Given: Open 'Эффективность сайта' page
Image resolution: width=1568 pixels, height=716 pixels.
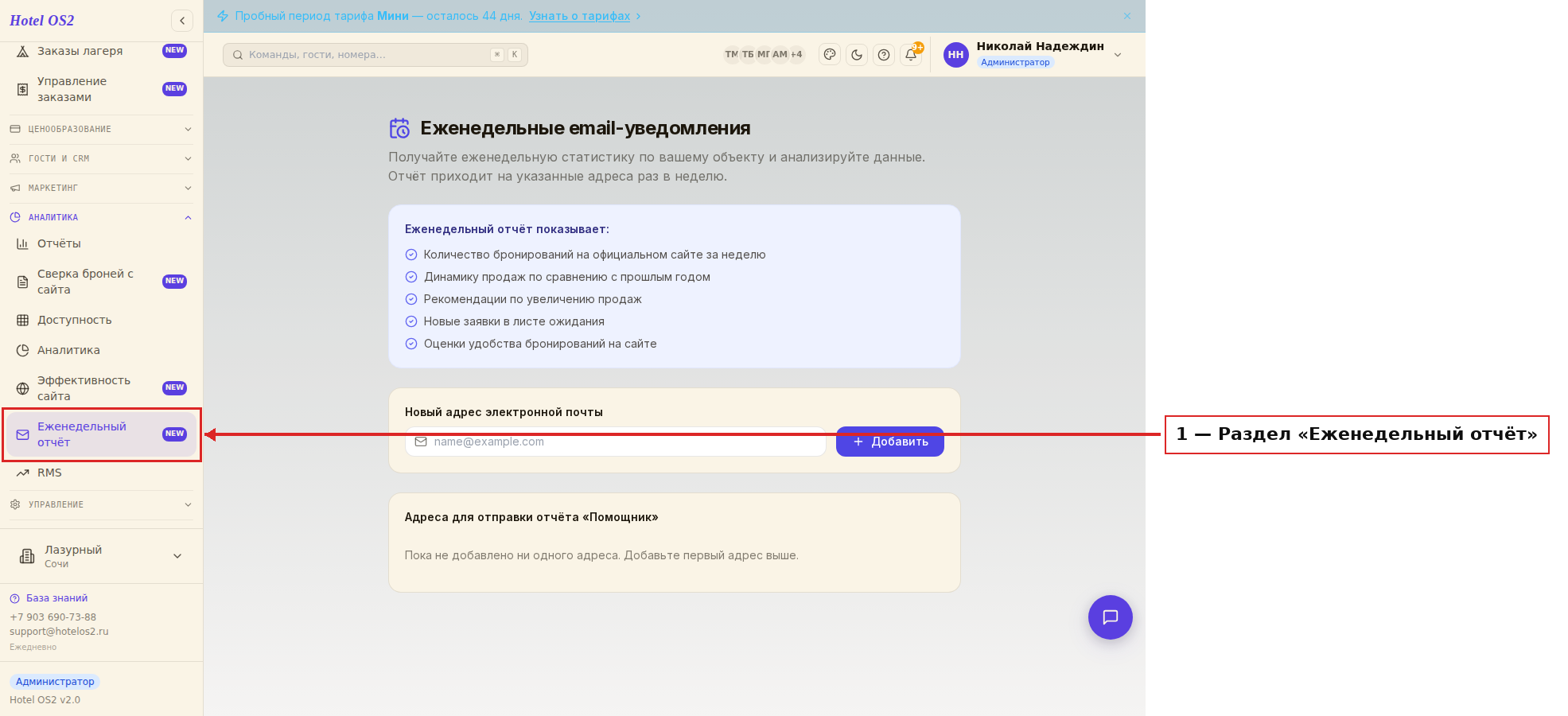Looking at the screenshot, I should [x=101, y=388].
